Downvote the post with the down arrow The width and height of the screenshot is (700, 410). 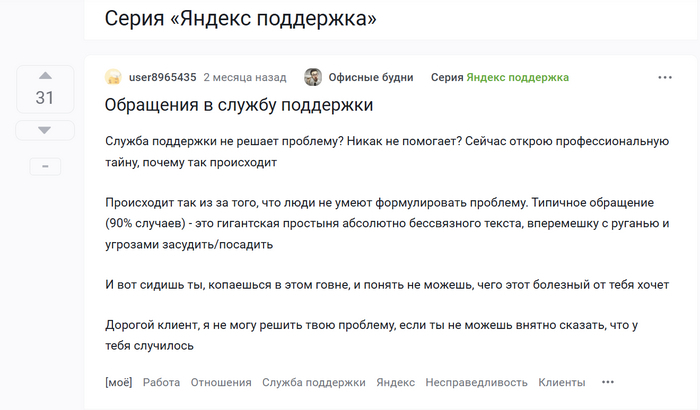click(45, 130)
